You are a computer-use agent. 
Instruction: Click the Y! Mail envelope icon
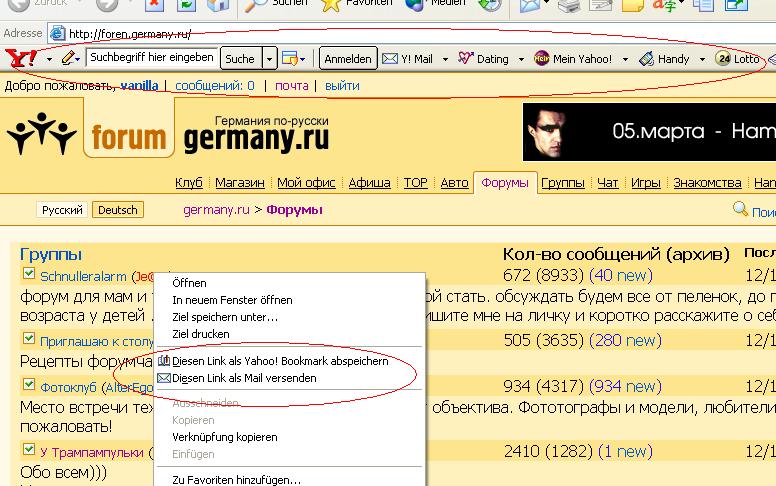pos(390,59)
